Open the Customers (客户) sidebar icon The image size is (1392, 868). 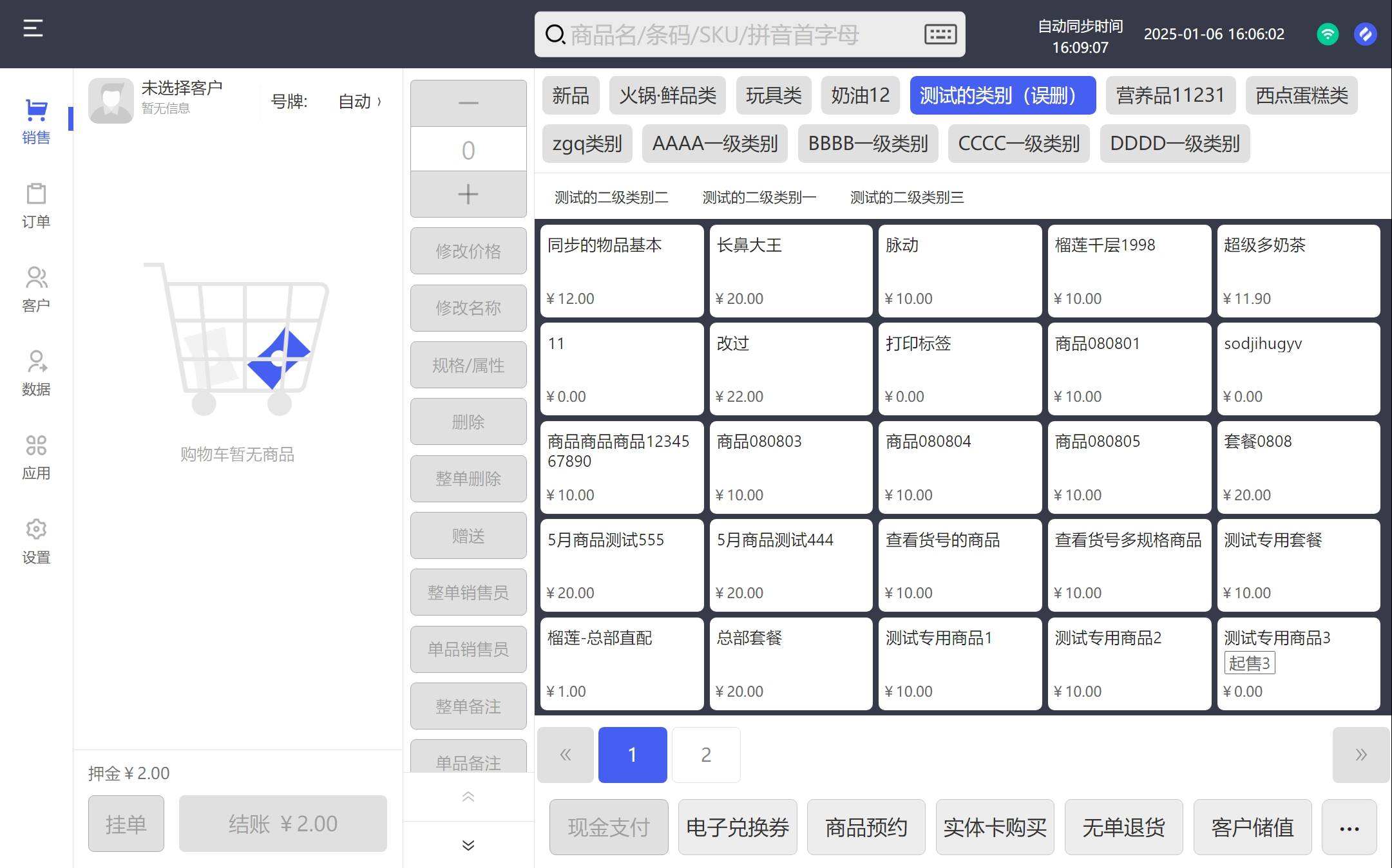tap(36, 289)
